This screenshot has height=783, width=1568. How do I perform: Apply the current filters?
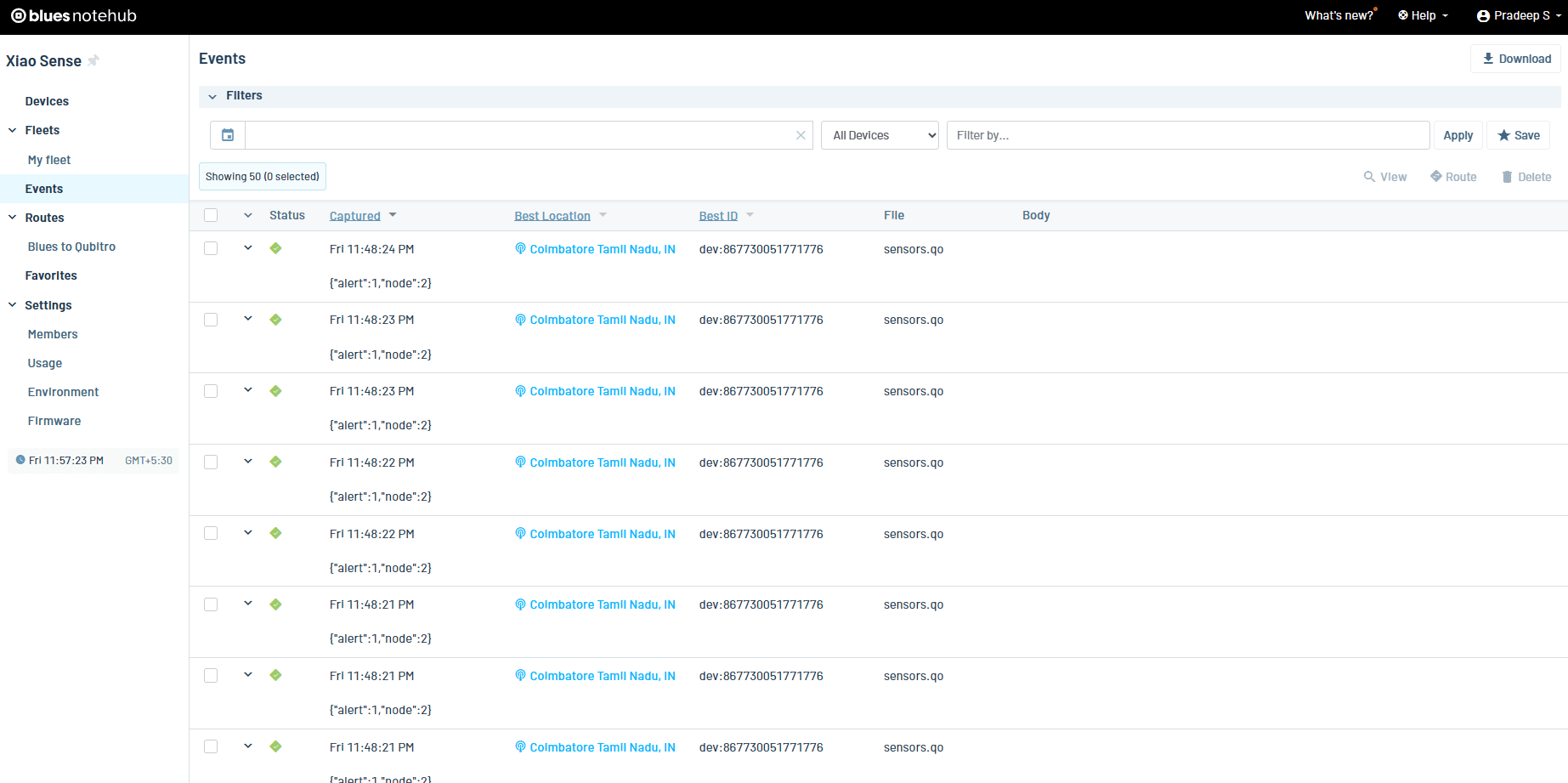(1458, 135)
